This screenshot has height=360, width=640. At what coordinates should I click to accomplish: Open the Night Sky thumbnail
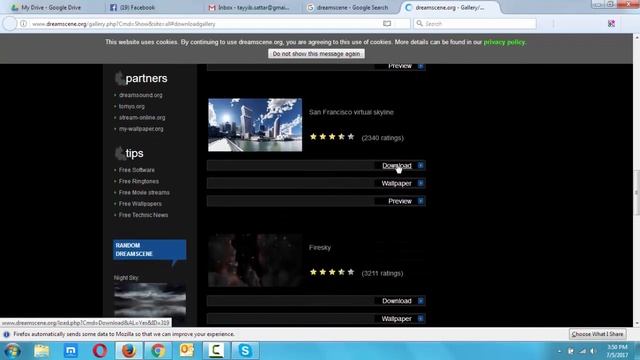(x=149, y=301)
